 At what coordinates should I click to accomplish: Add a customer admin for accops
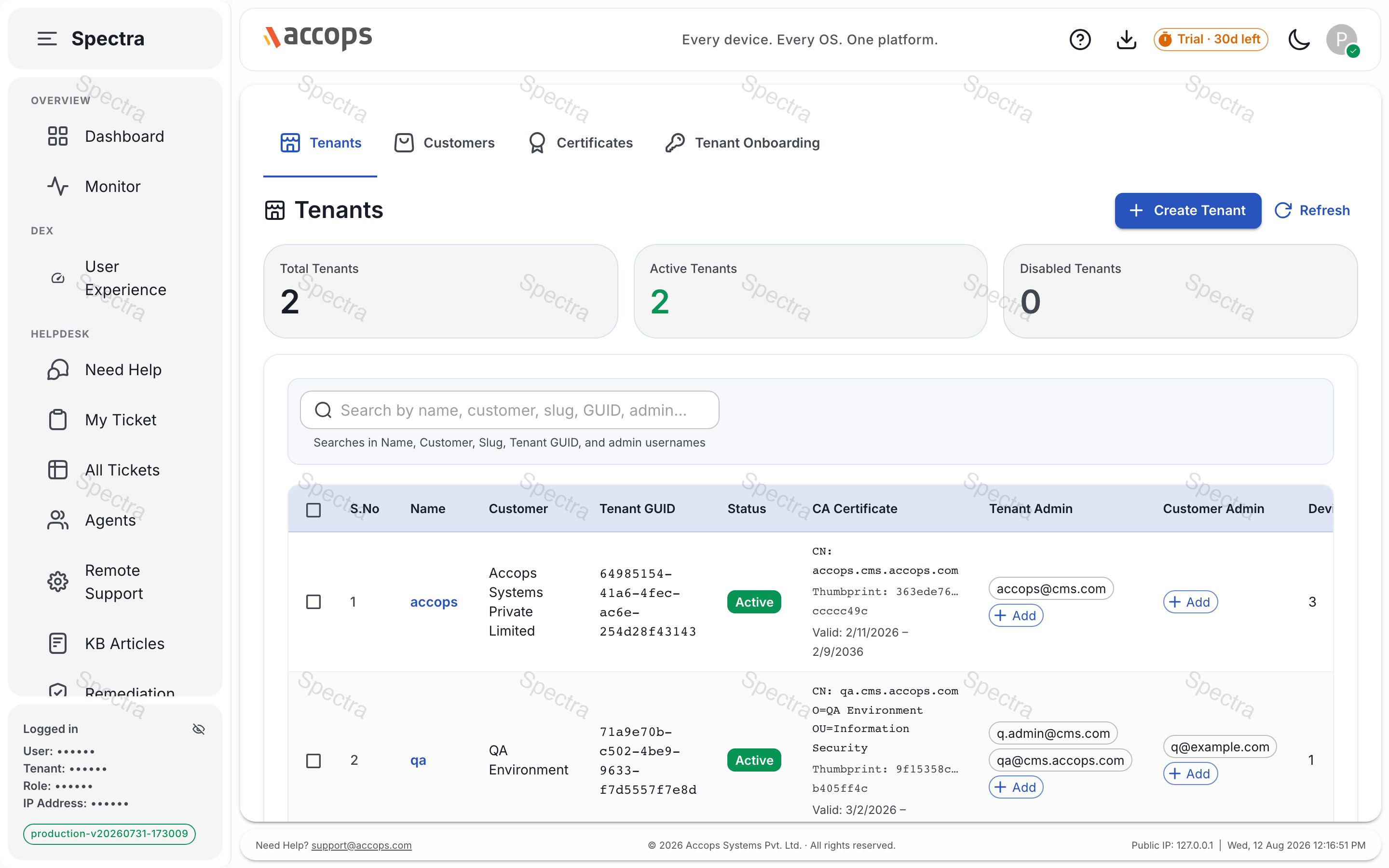1190,602
